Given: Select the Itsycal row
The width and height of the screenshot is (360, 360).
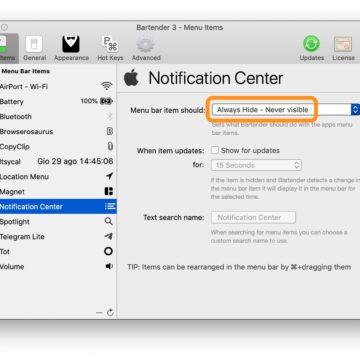Looking at the screenshot, I should pos(57,162).
